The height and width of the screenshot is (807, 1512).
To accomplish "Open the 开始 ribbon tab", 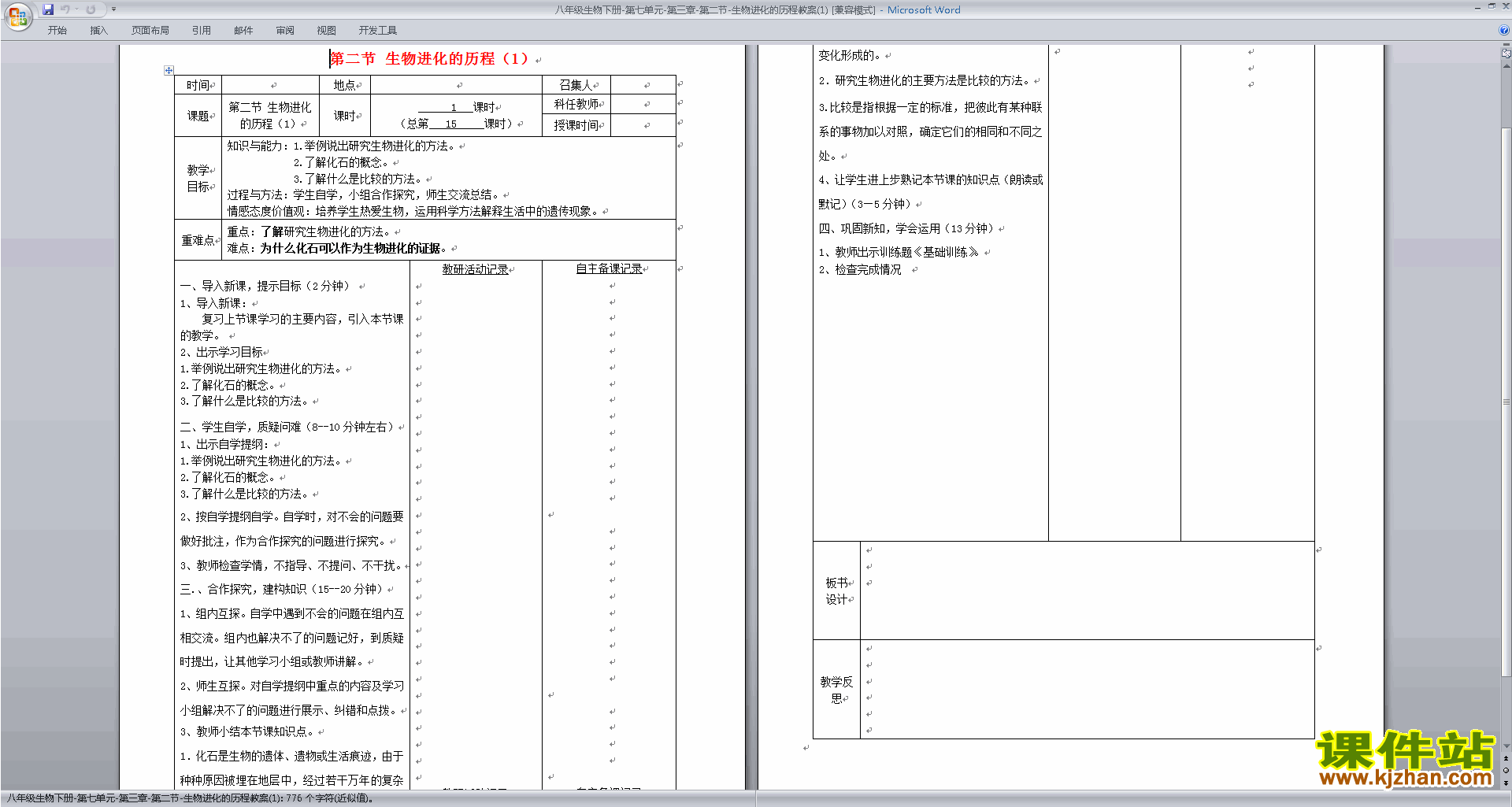I will (x=57, y=31).
